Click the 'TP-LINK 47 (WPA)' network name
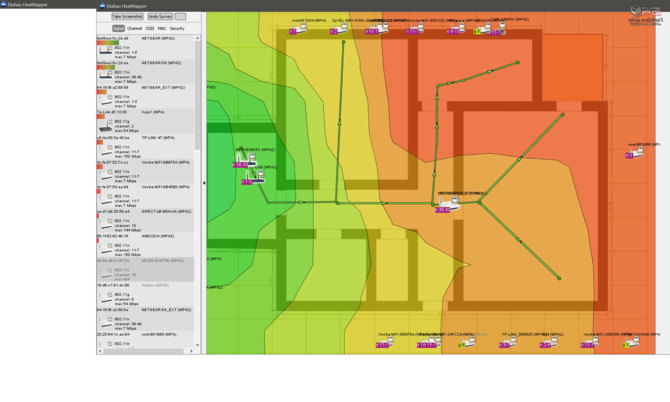The height and width of the screenshot is (402, 670). point(159,138)
